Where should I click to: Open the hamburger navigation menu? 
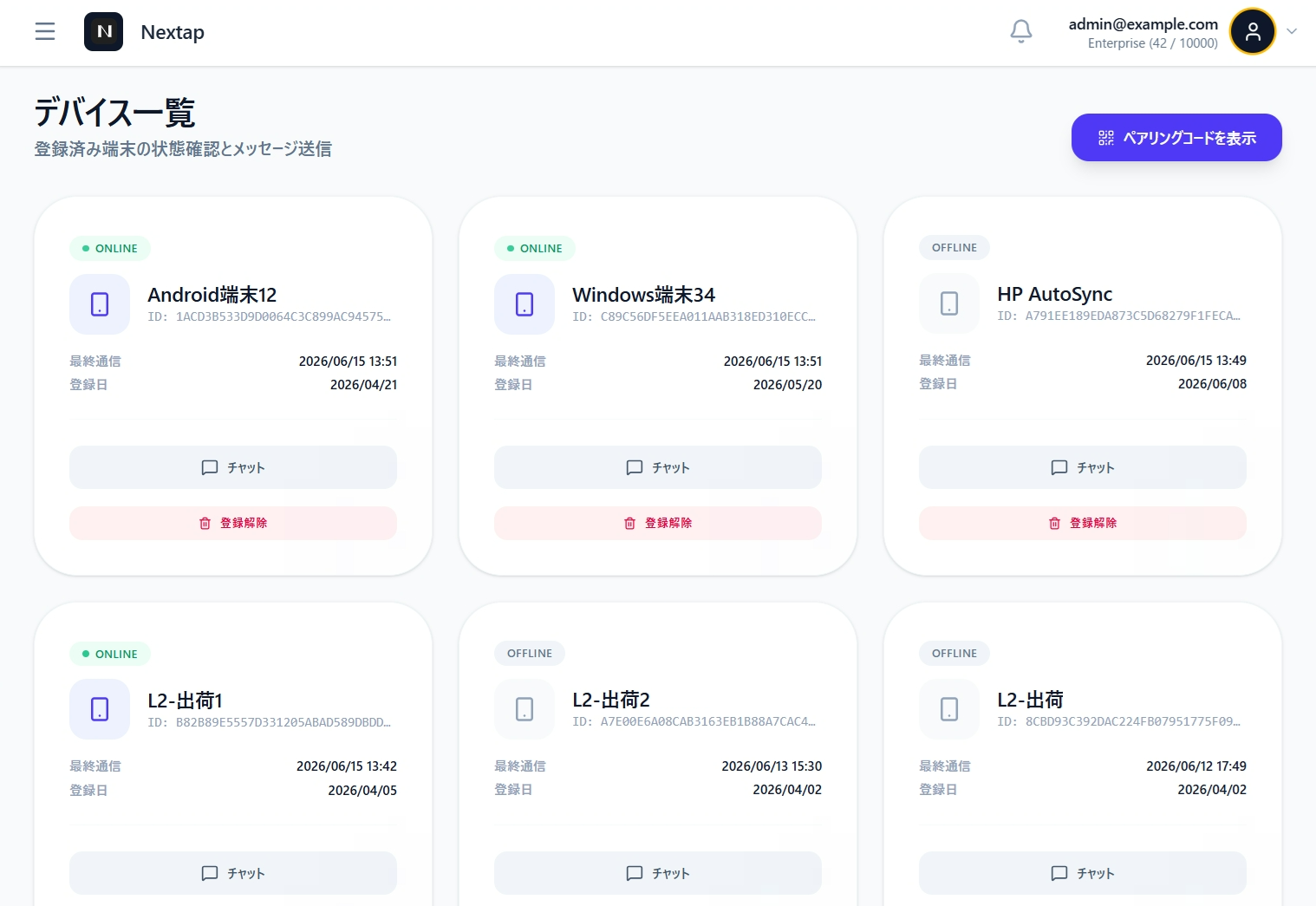[x=45, y=32]
